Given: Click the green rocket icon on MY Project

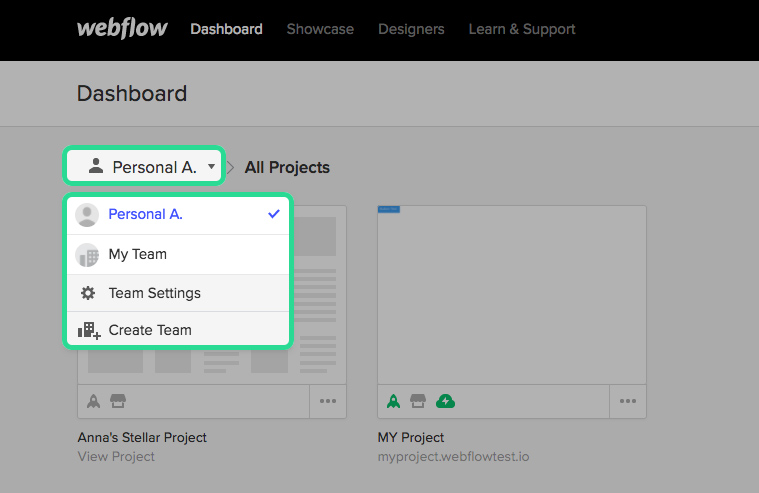Looking at the screenshot, I should (x=394, y=401).
